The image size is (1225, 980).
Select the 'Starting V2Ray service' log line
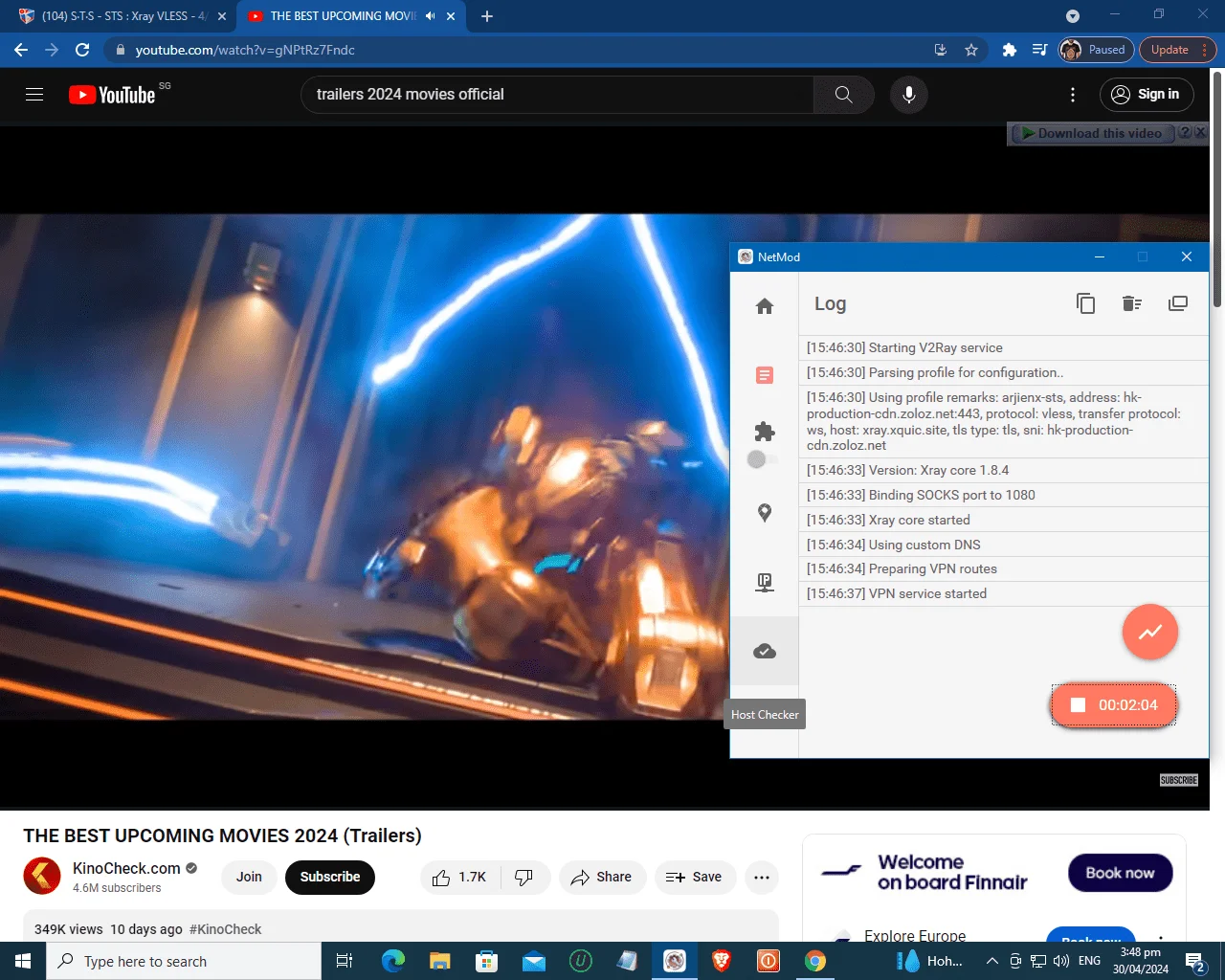1004,347
